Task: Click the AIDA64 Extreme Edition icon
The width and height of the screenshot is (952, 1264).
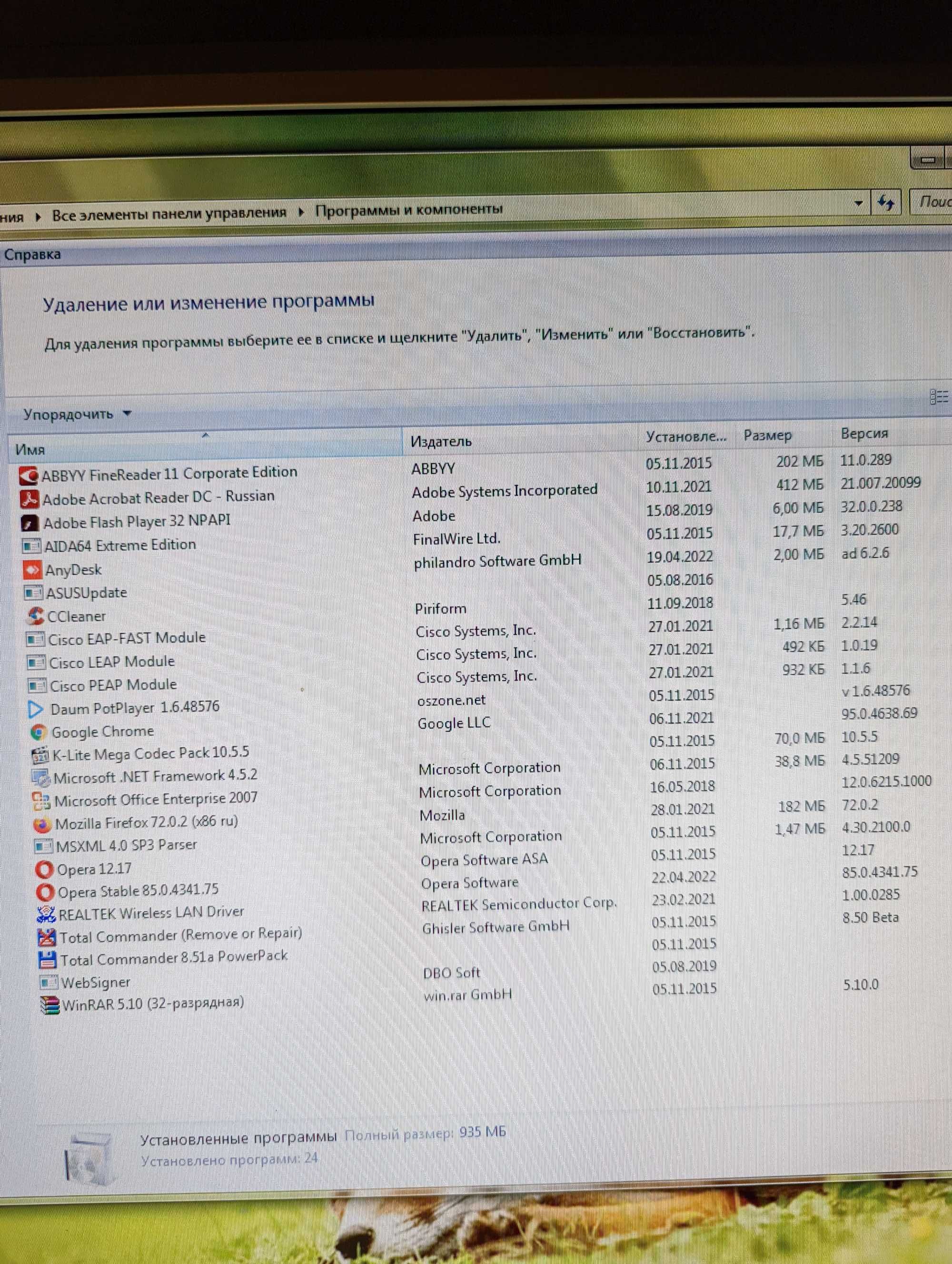Action: tap(31, 546)
